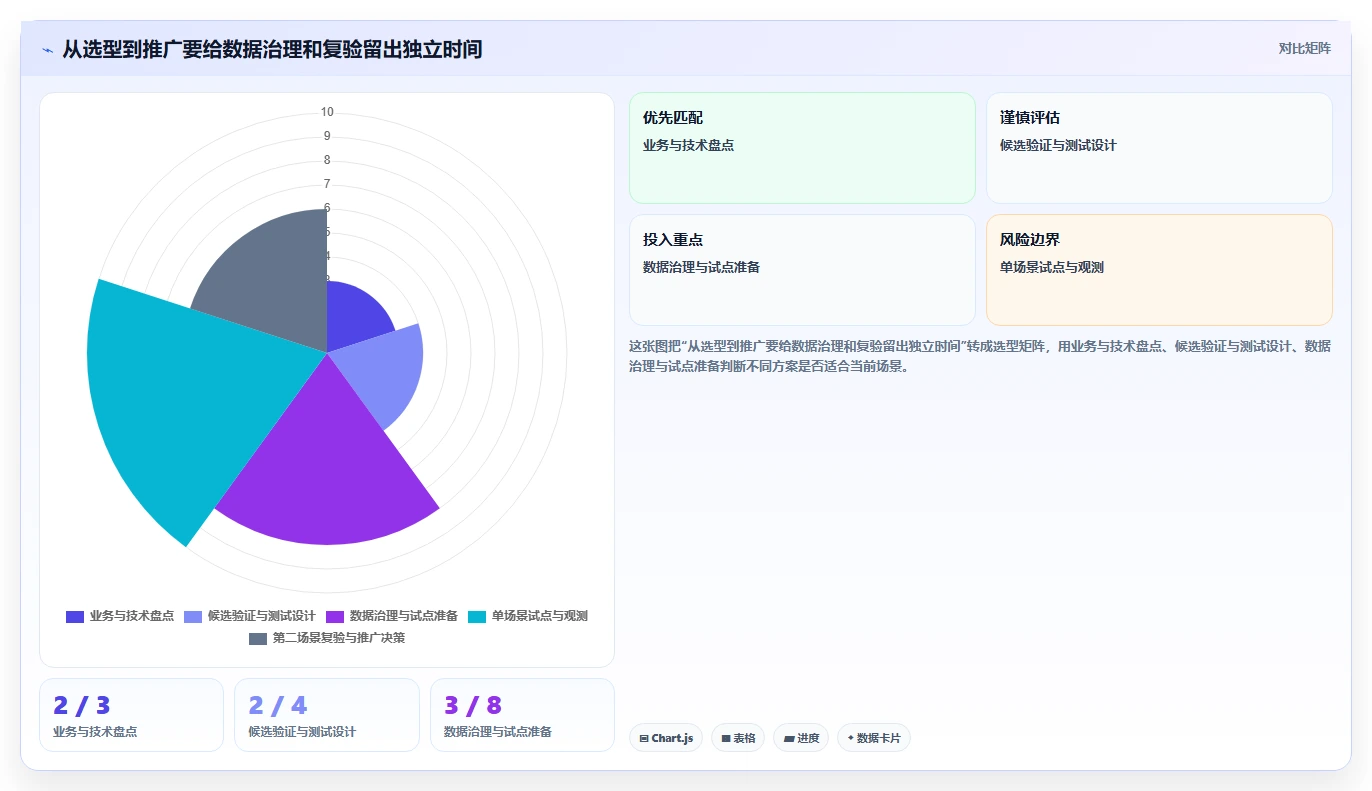Click legend label 业务与技术盘点
The width and height of the screenshot is (1372, 791).
[x=132, y=616]
